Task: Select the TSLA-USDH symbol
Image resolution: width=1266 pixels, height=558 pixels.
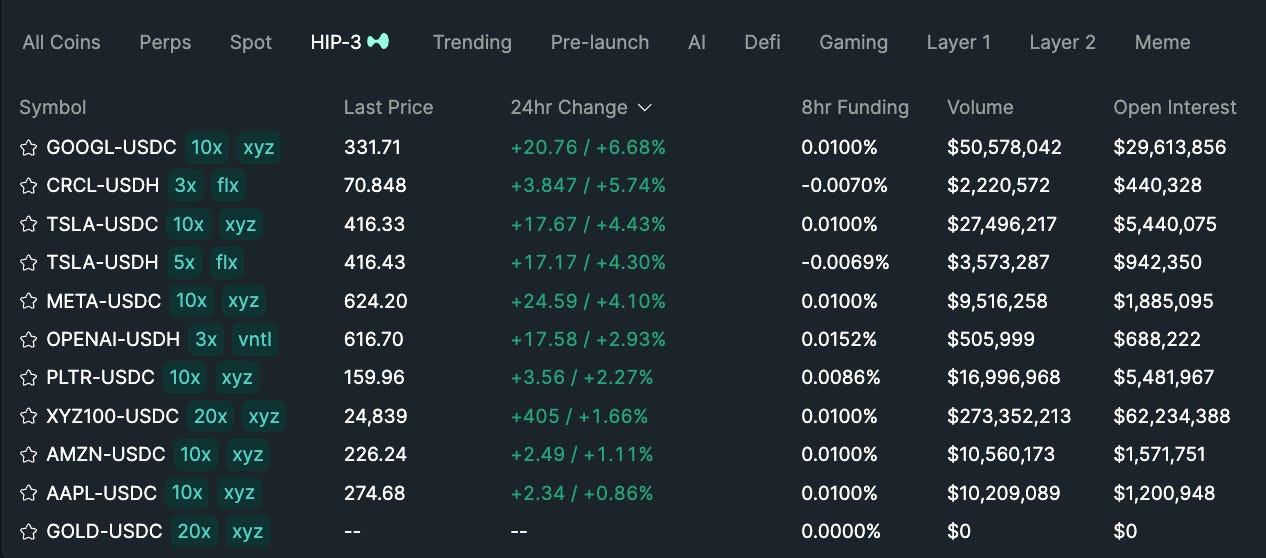Action: (102, 263)
